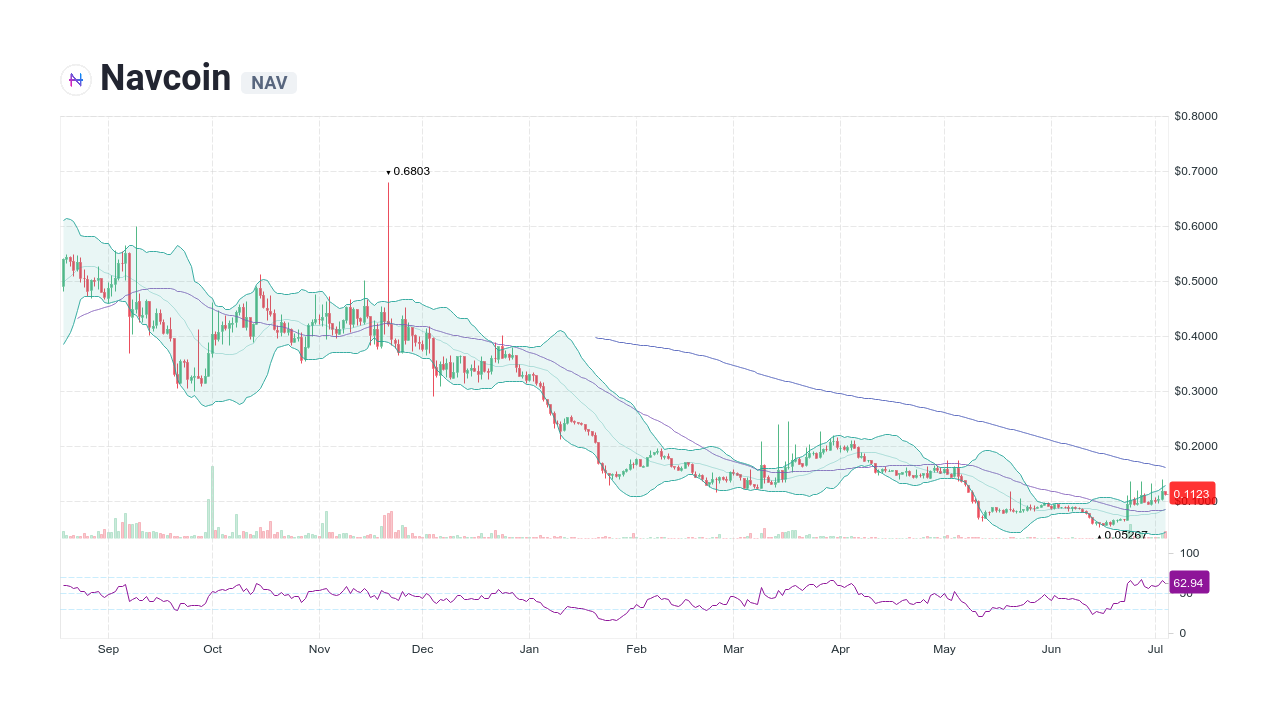This screenshot has width=1280, height=720.
Task: Toggle the red 0.1123 price tag
Action: click(1191, 493)
